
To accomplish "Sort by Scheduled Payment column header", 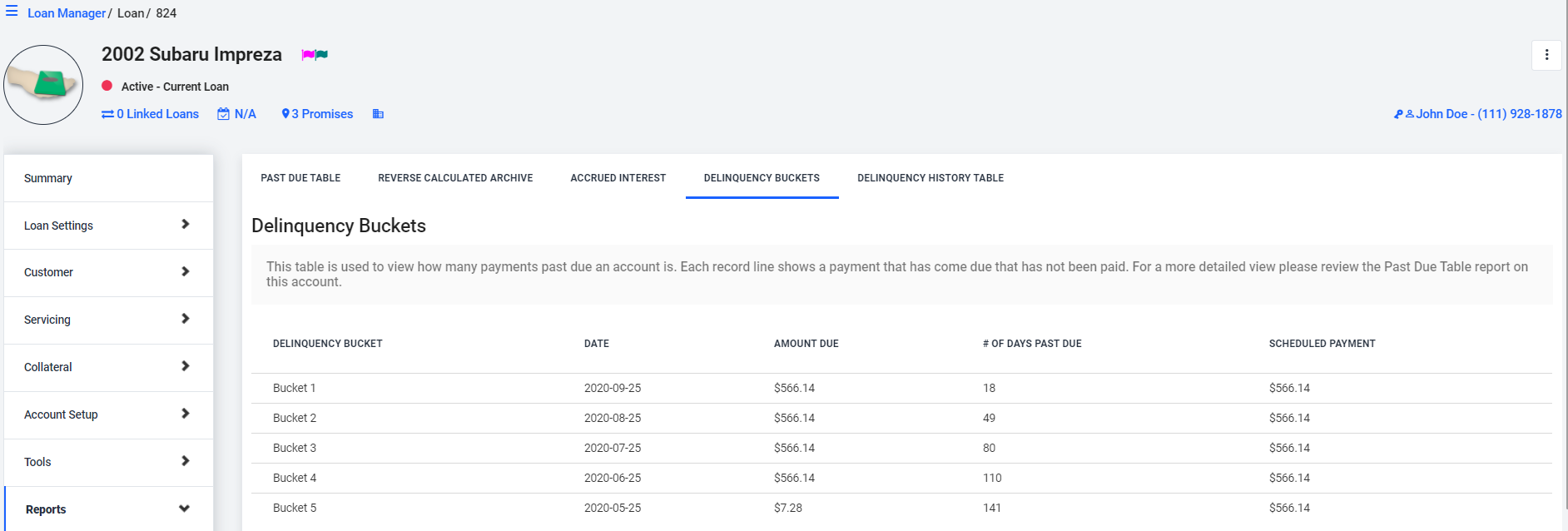I will pyautogui.click(x=1322, y=344).
